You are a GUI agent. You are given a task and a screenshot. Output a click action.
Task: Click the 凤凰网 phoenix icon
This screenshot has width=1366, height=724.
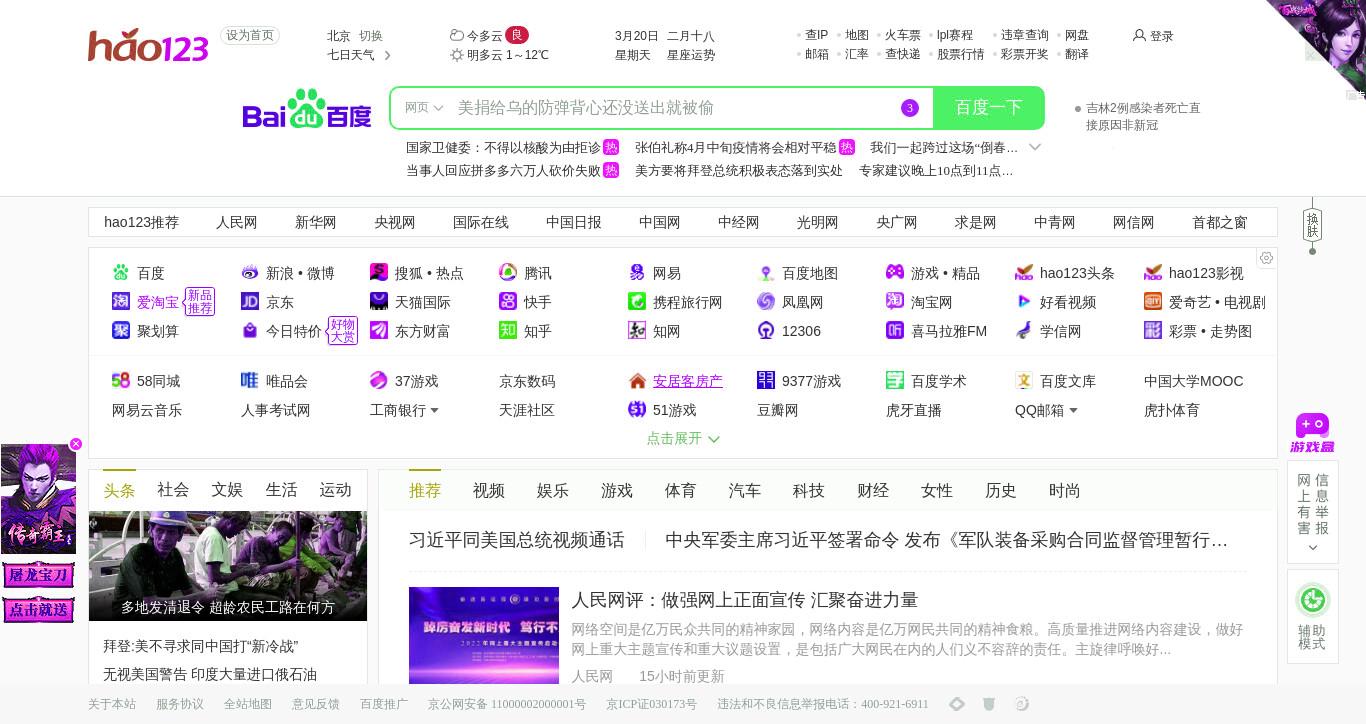coord(766,302)
